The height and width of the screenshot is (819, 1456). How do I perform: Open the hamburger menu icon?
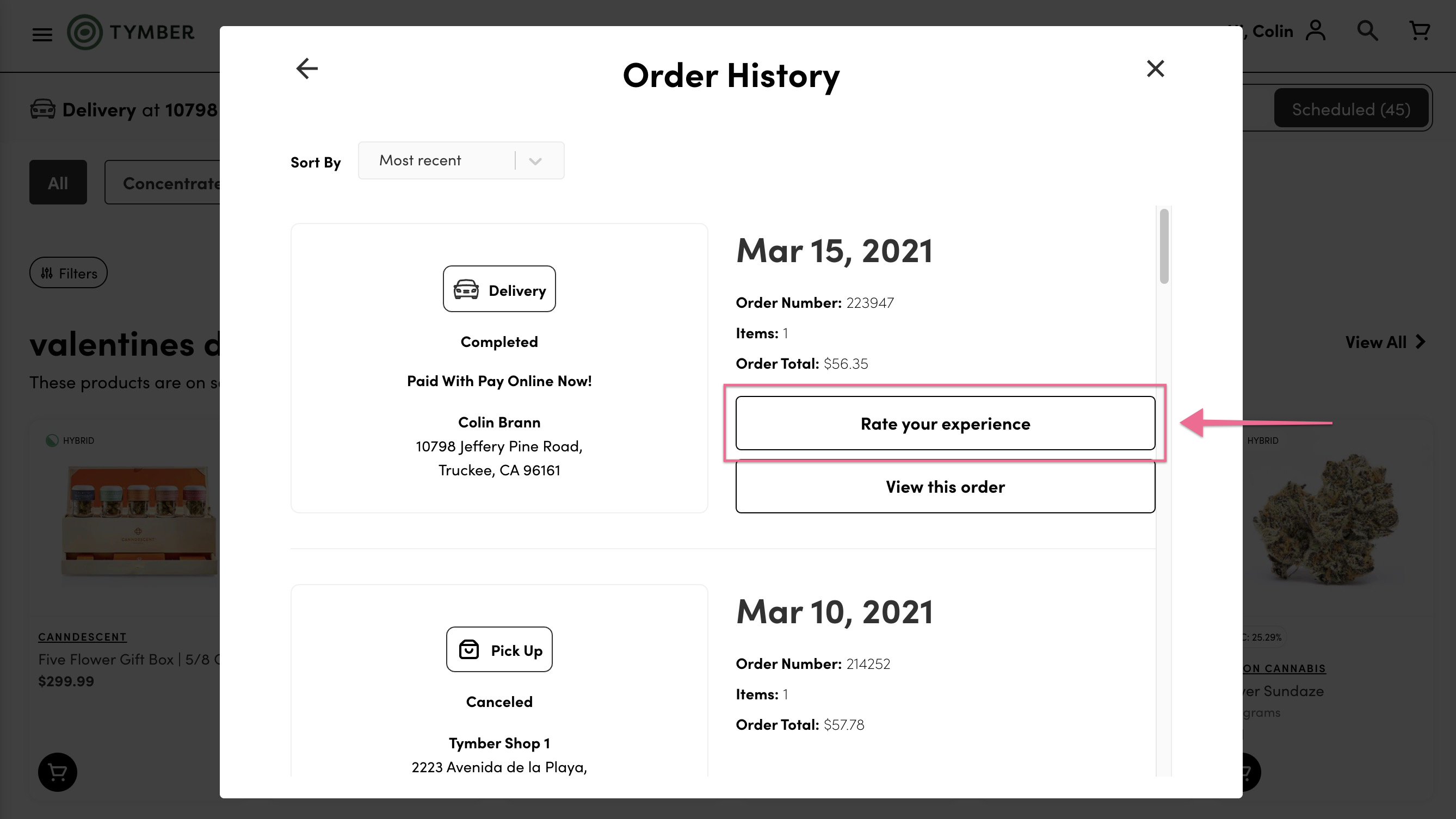[x=42, y=35]
